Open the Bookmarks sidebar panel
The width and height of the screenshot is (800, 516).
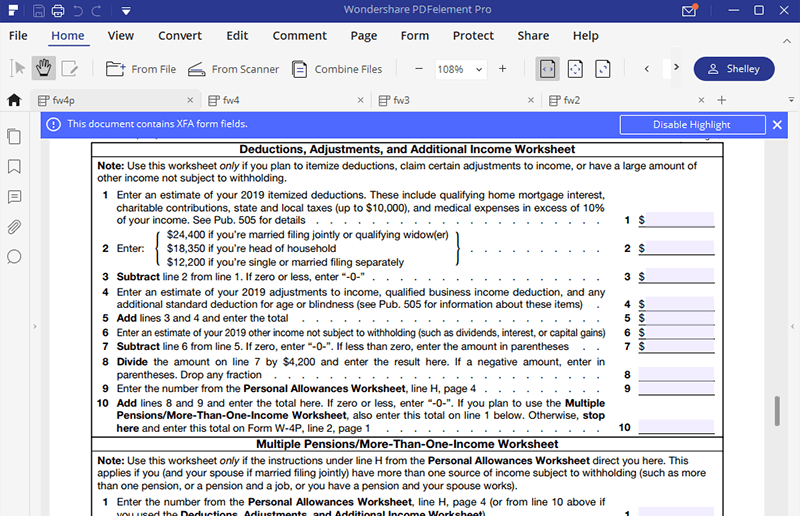click(x=14, y=166)
